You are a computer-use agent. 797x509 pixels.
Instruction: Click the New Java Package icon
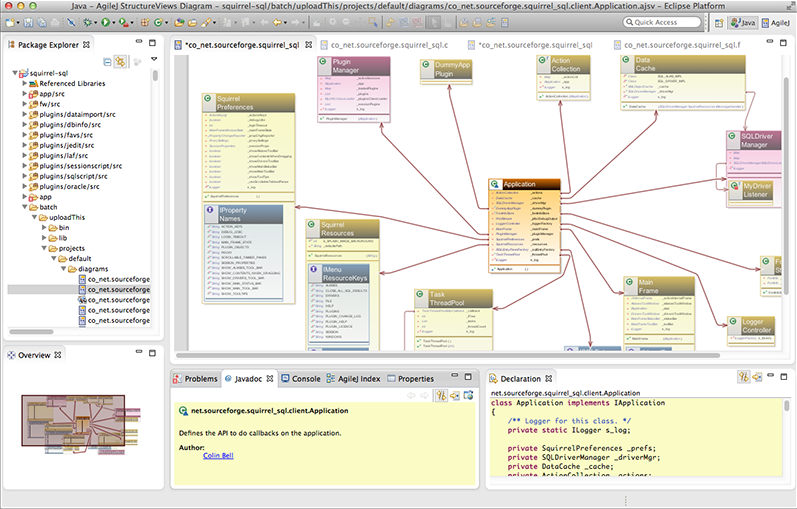145,22
